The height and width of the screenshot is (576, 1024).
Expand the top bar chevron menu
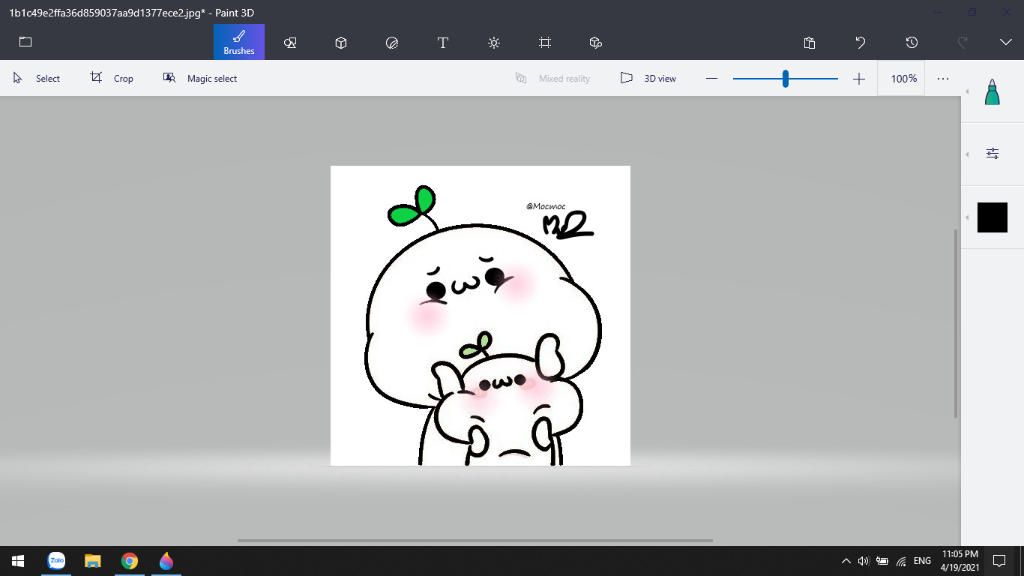(x=1006, y=42)
